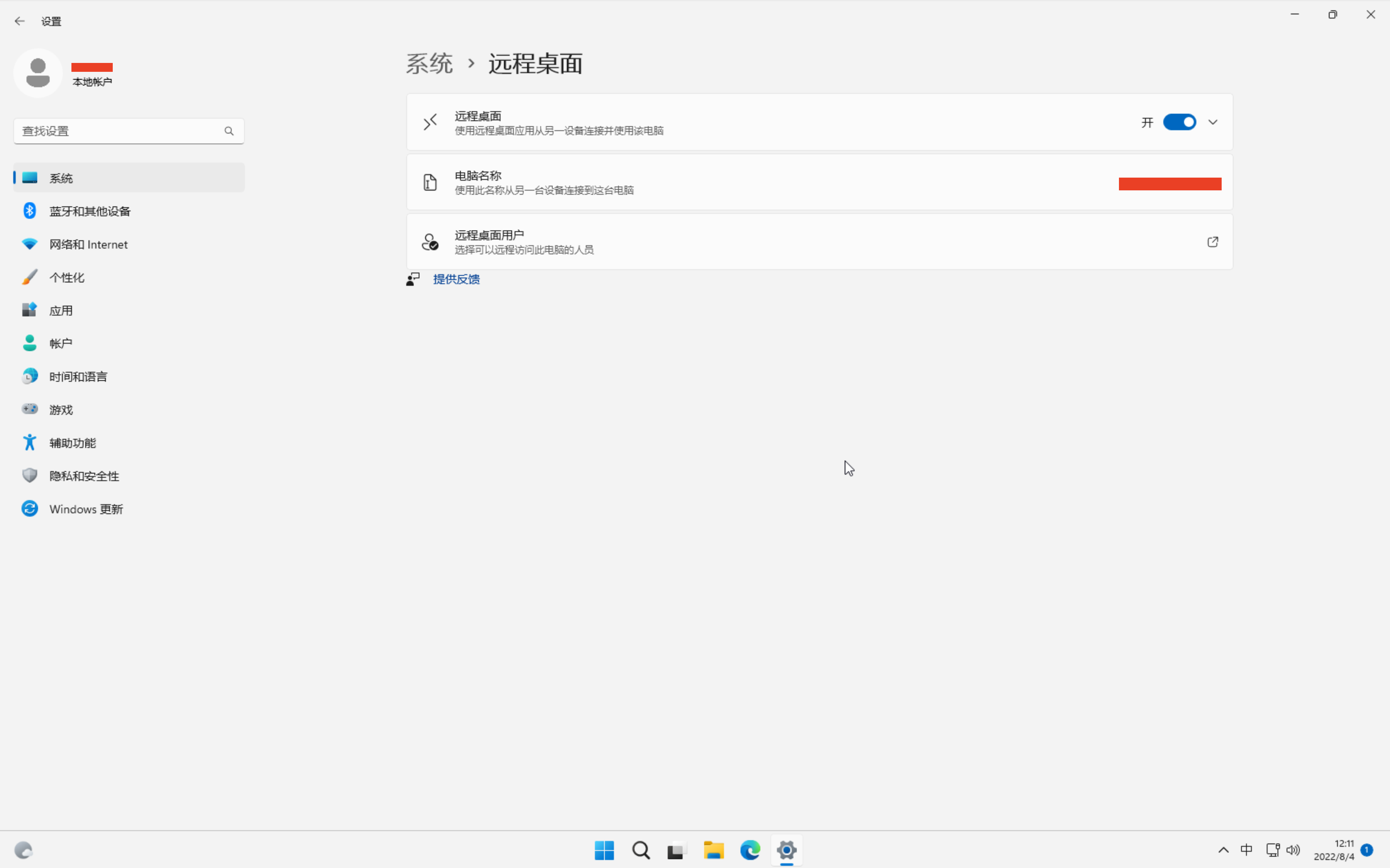This screenshot has height=868, width=1390.
Task: Open the Windows Start button
Action: 604,850
